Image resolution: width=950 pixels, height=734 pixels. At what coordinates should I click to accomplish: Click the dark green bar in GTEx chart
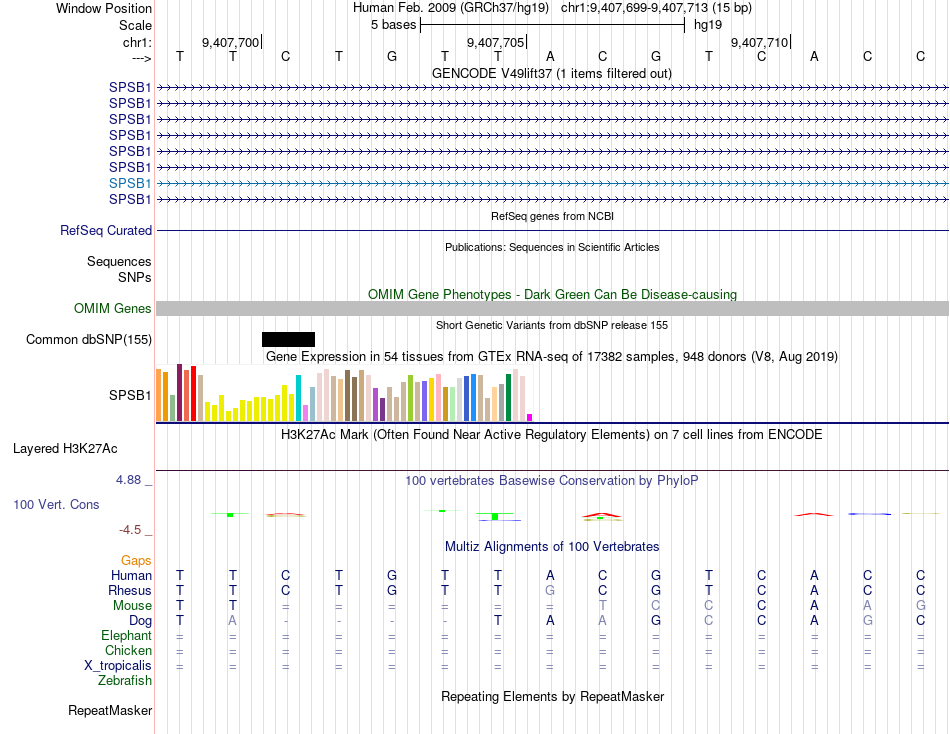pyautogui.click(x=508, y=398)
